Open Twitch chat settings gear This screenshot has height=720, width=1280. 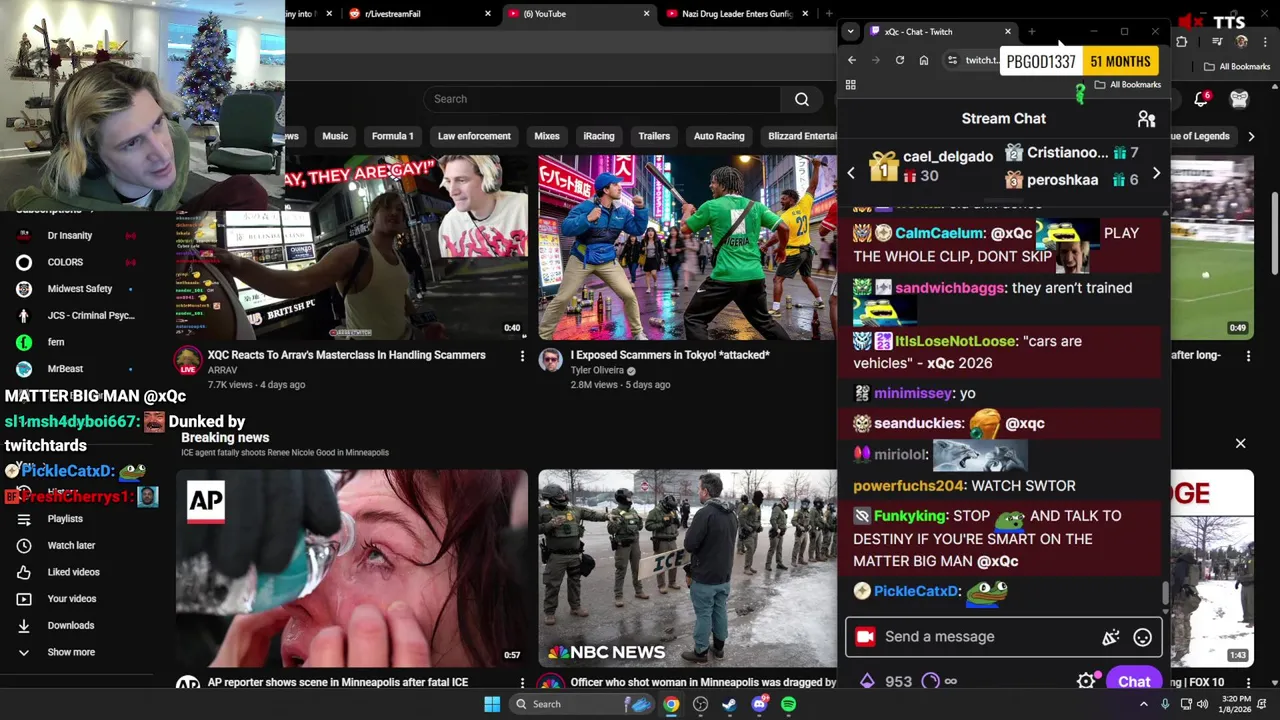pos(1086,681)
